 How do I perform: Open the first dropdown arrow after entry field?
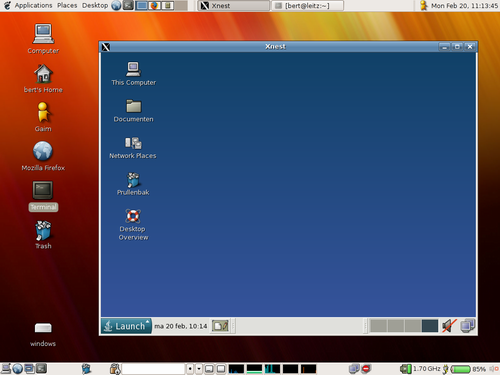[190, 369]
